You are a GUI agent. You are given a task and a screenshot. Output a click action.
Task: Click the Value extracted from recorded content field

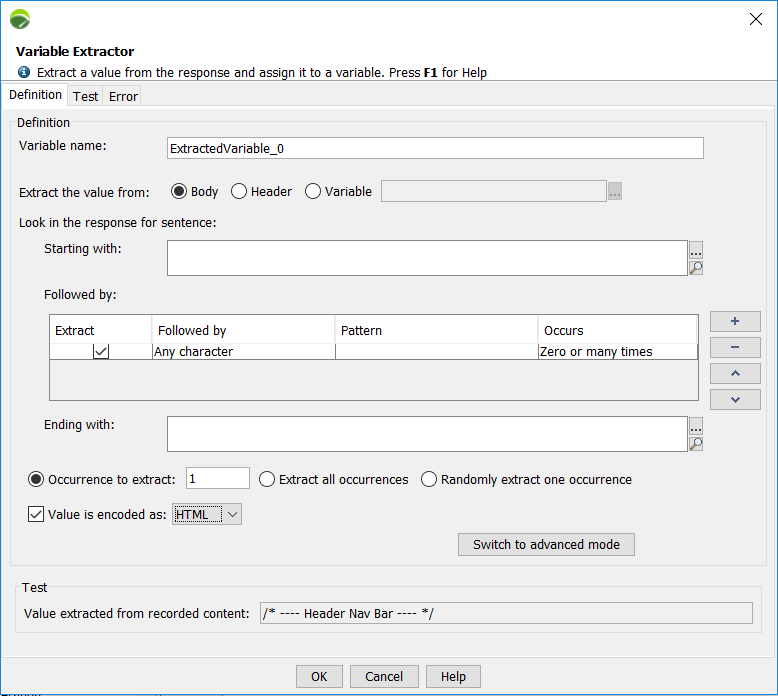(x=506, y=613)
